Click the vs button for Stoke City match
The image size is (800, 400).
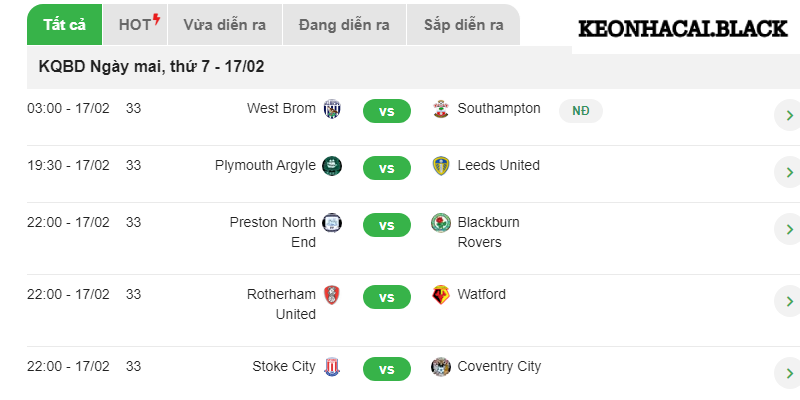387,369
